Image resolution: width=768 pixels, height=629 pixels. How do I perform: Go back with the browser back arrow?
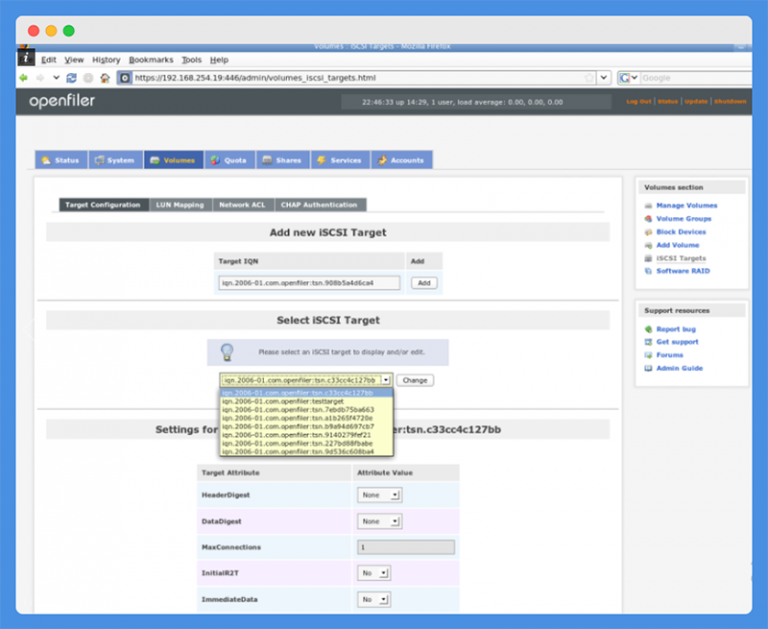[23, 78]
